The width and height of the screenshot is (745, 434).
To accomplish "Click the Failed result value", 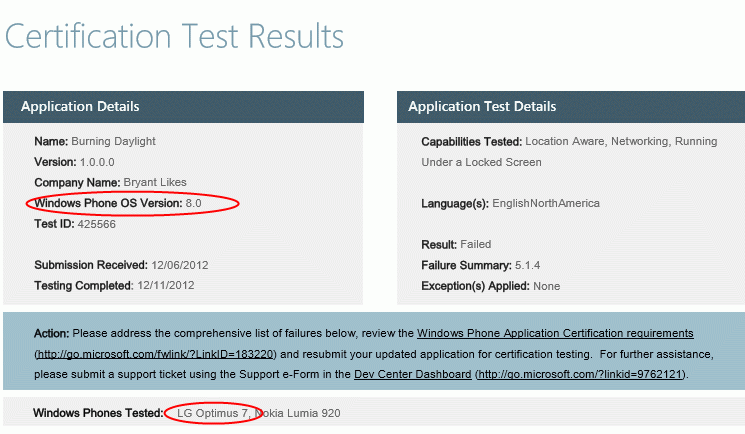I will [x=476, y=244].
